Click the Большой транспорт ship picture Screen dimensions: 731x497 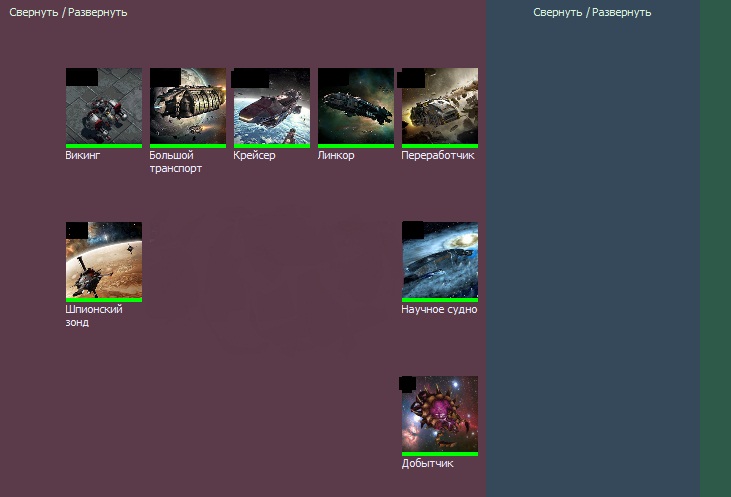pos(188,107)
